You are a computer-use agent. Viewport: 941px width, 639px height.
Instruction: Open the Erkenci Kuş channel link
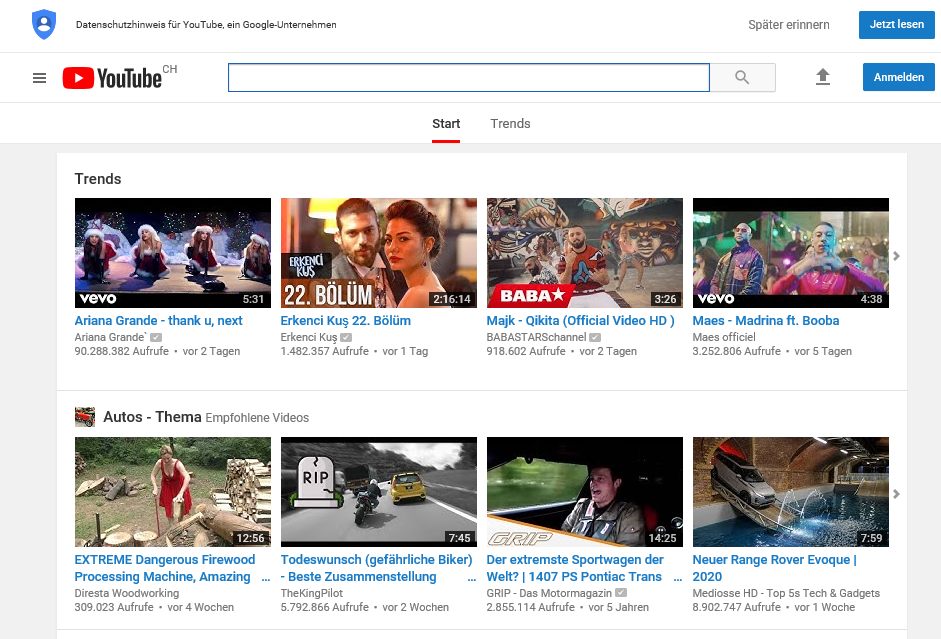[x=308, y=337]
